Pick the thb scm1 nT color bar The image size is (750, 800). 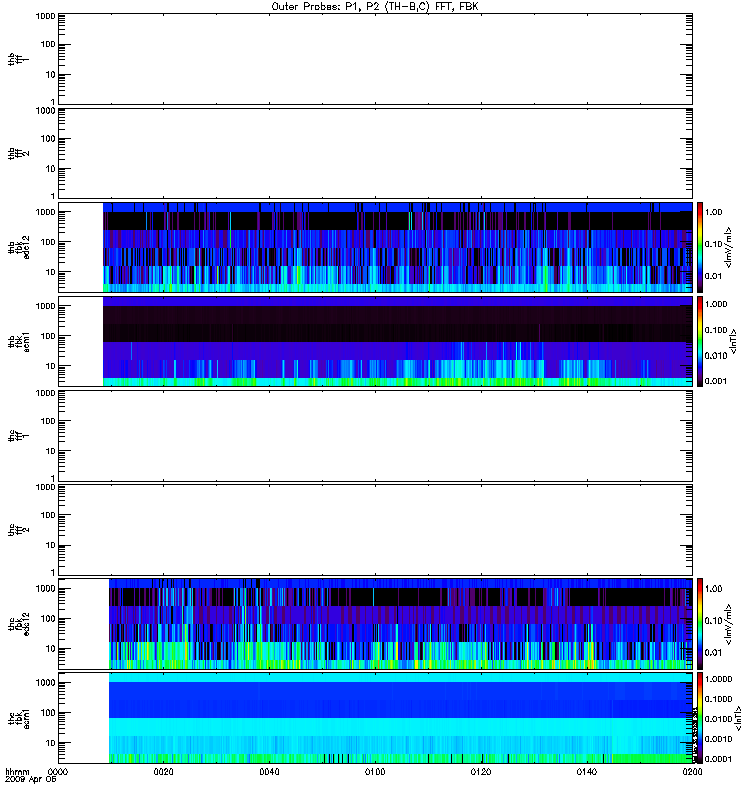(x=699, y=341)
